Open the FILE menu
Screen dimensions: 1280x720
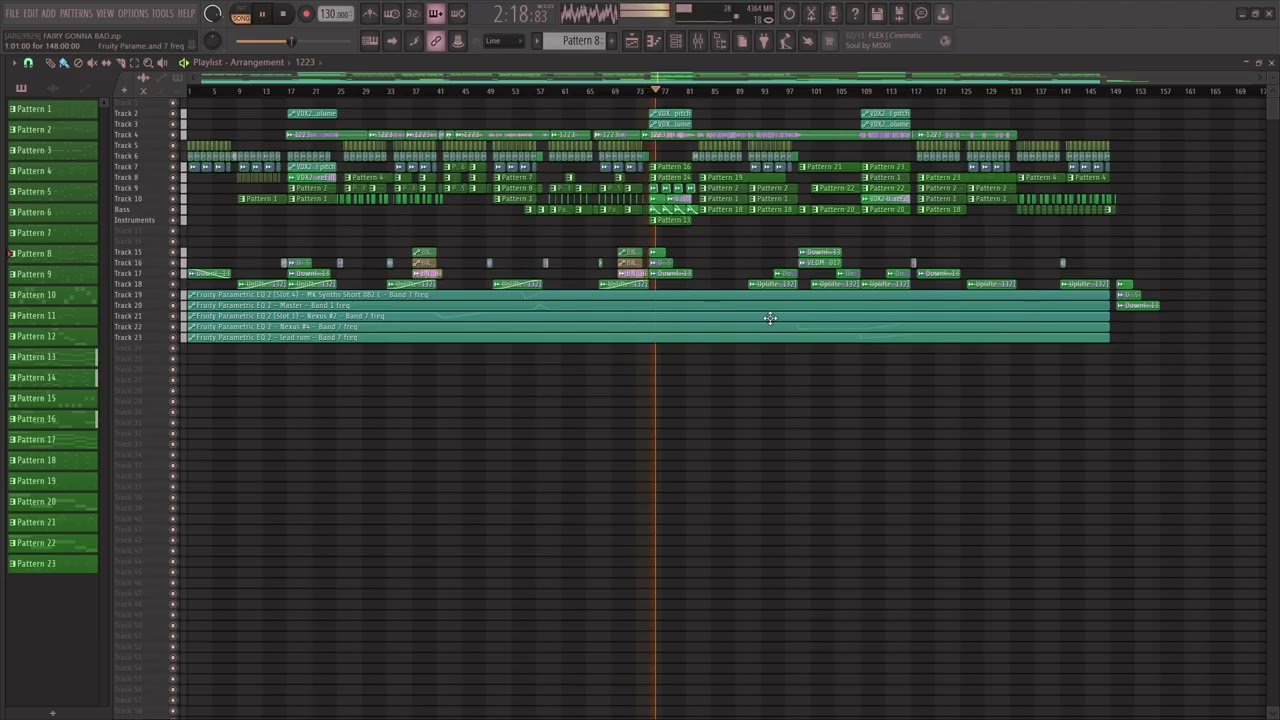click(x=12, y=13)
